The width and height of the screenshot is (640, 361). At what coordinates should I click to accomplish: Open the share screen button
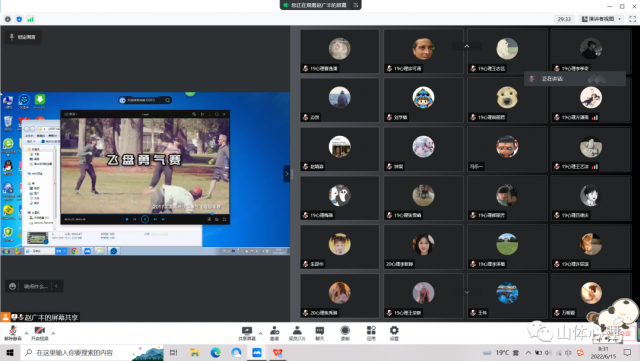click(x=247, y=333)
